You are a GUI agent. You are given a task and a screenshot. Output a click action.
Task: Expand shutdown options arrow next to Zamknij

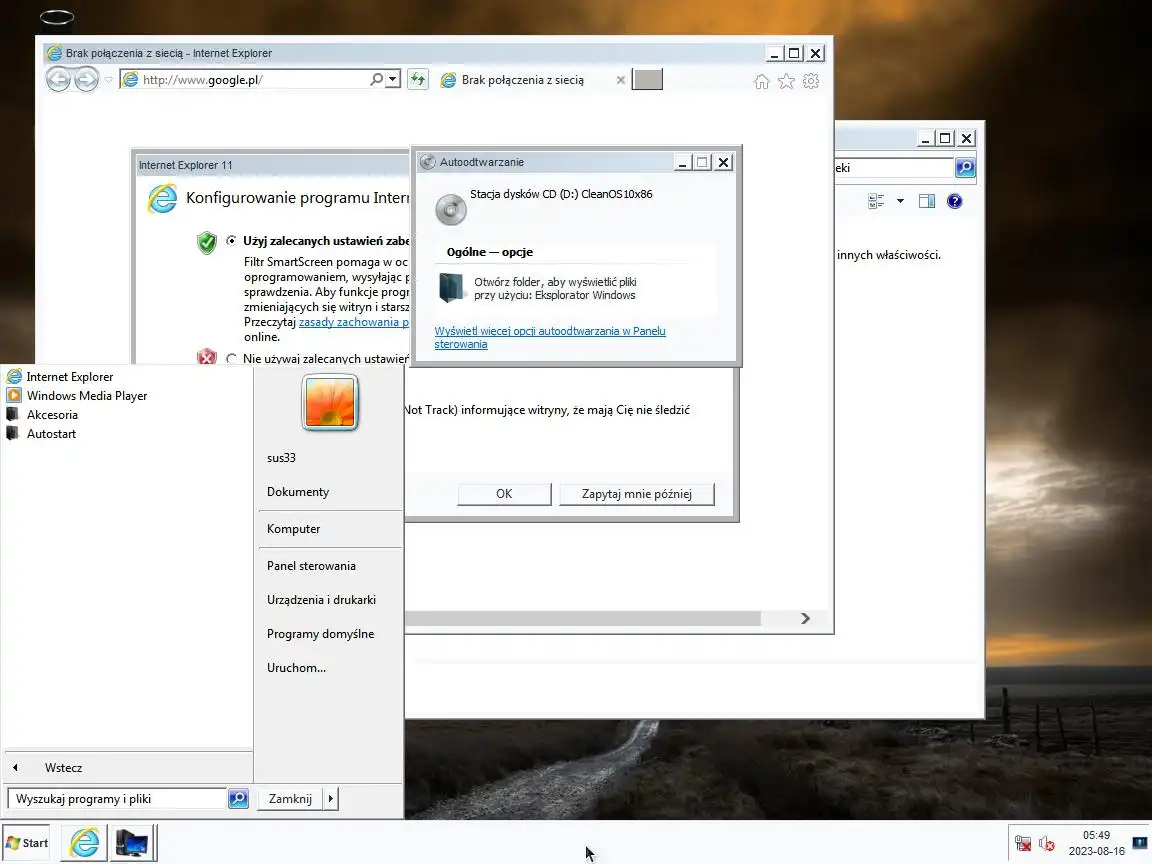pos(331,799)
